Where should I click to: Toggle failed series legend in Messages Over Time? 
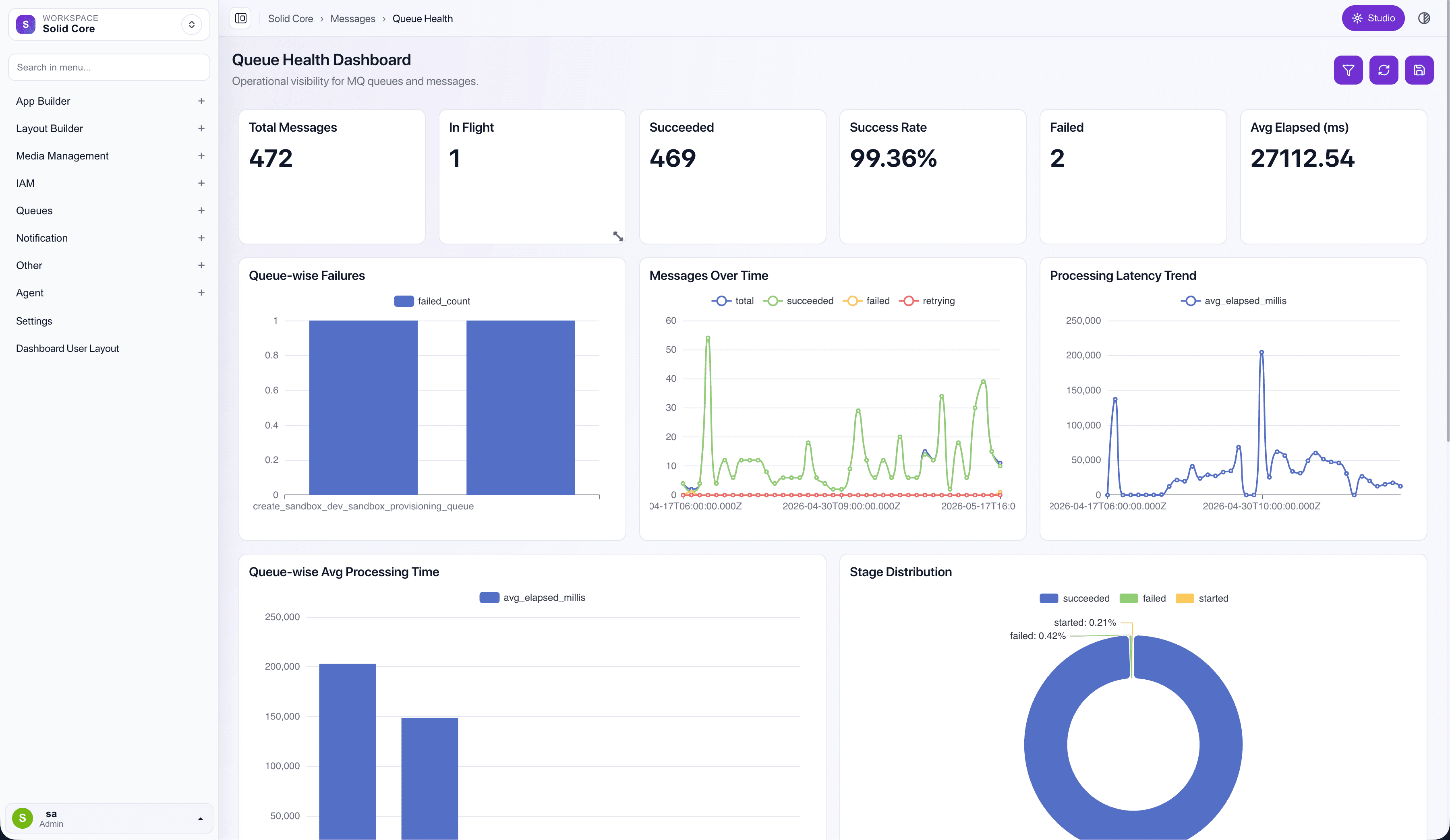pos(866,301)
